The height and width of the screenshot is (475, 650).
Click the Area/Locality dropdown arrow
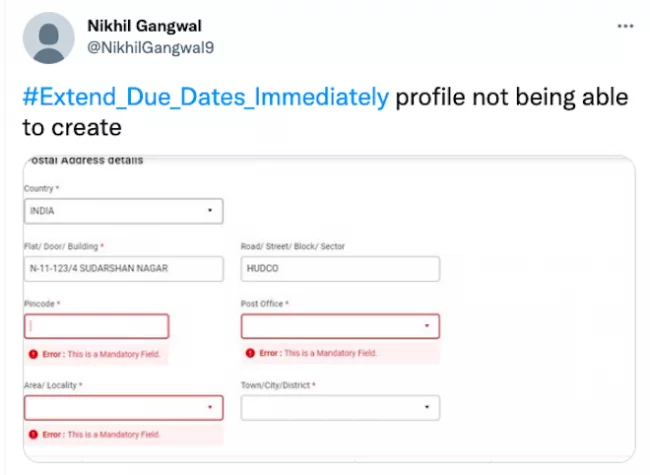tap(210, 407)
